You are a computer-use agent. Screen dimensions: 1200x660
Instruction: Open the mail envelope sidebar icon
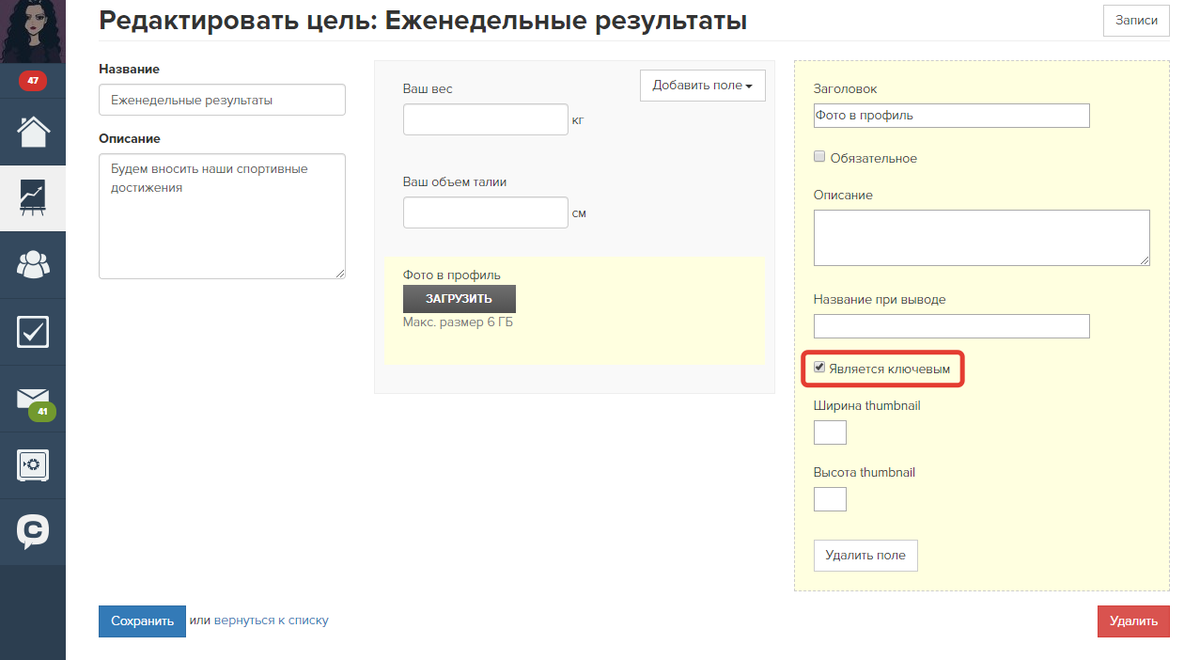33,399
